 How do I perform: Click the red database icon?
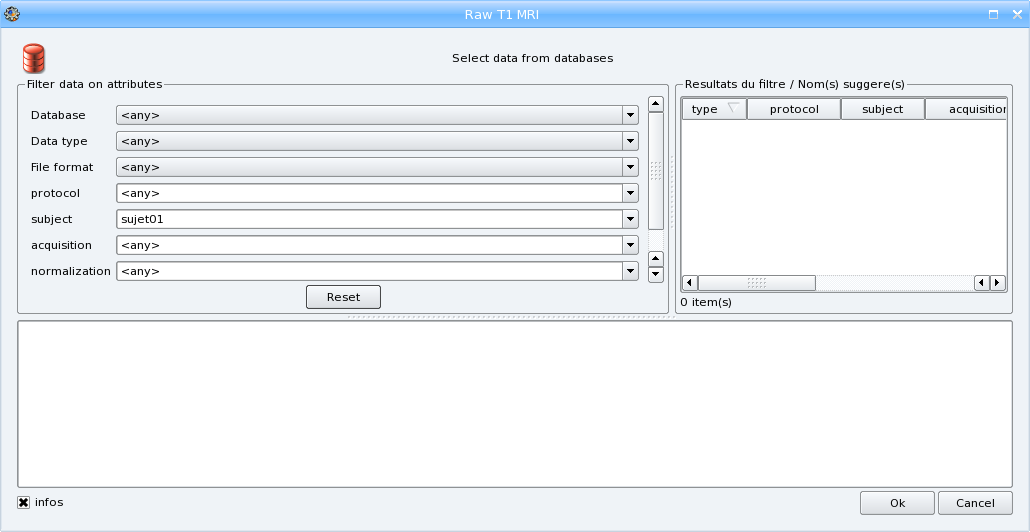tap(33, 58)
